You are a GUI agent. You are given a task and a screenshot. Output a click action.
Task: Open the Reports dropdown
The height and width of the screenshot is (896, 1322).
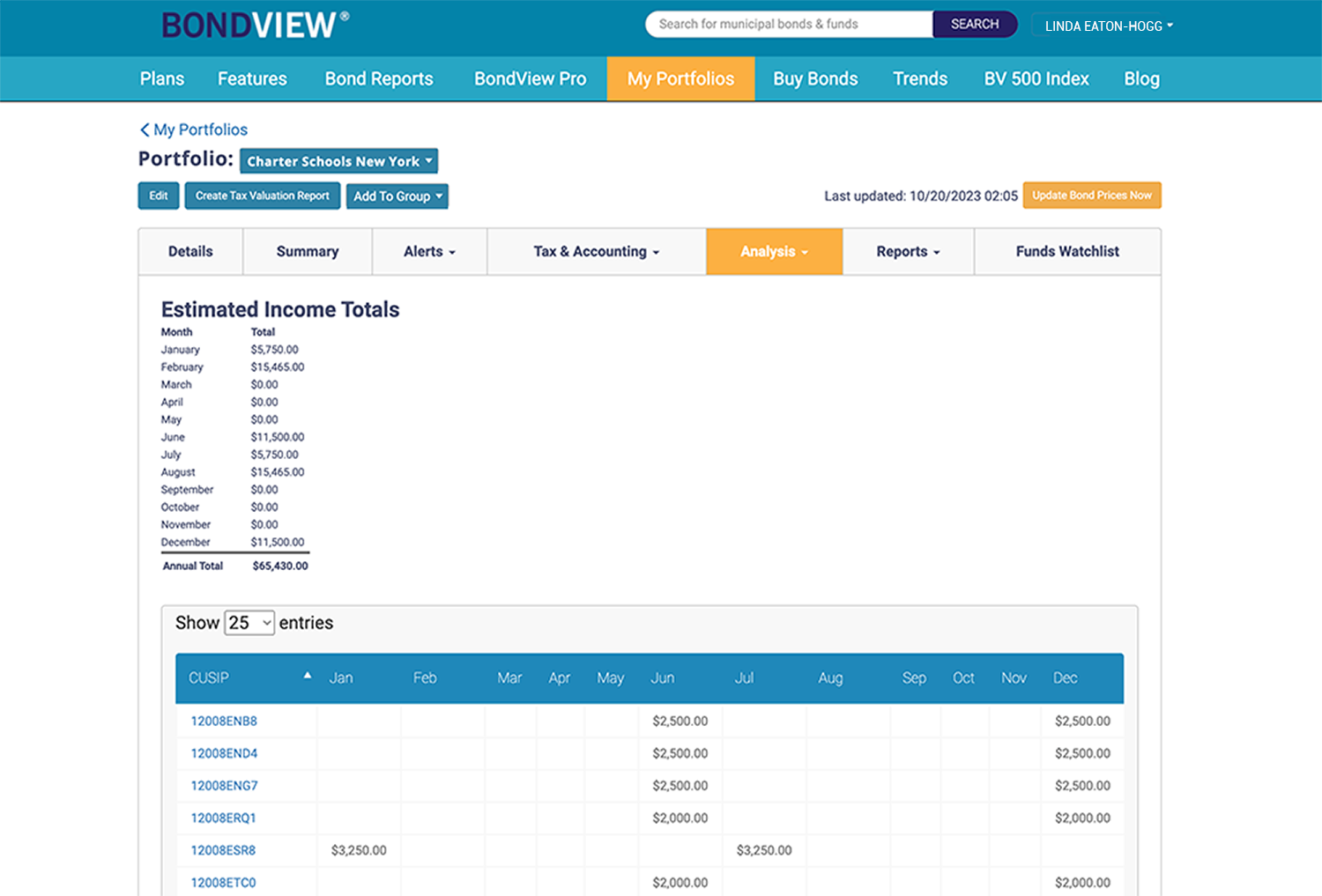point(907,251)
